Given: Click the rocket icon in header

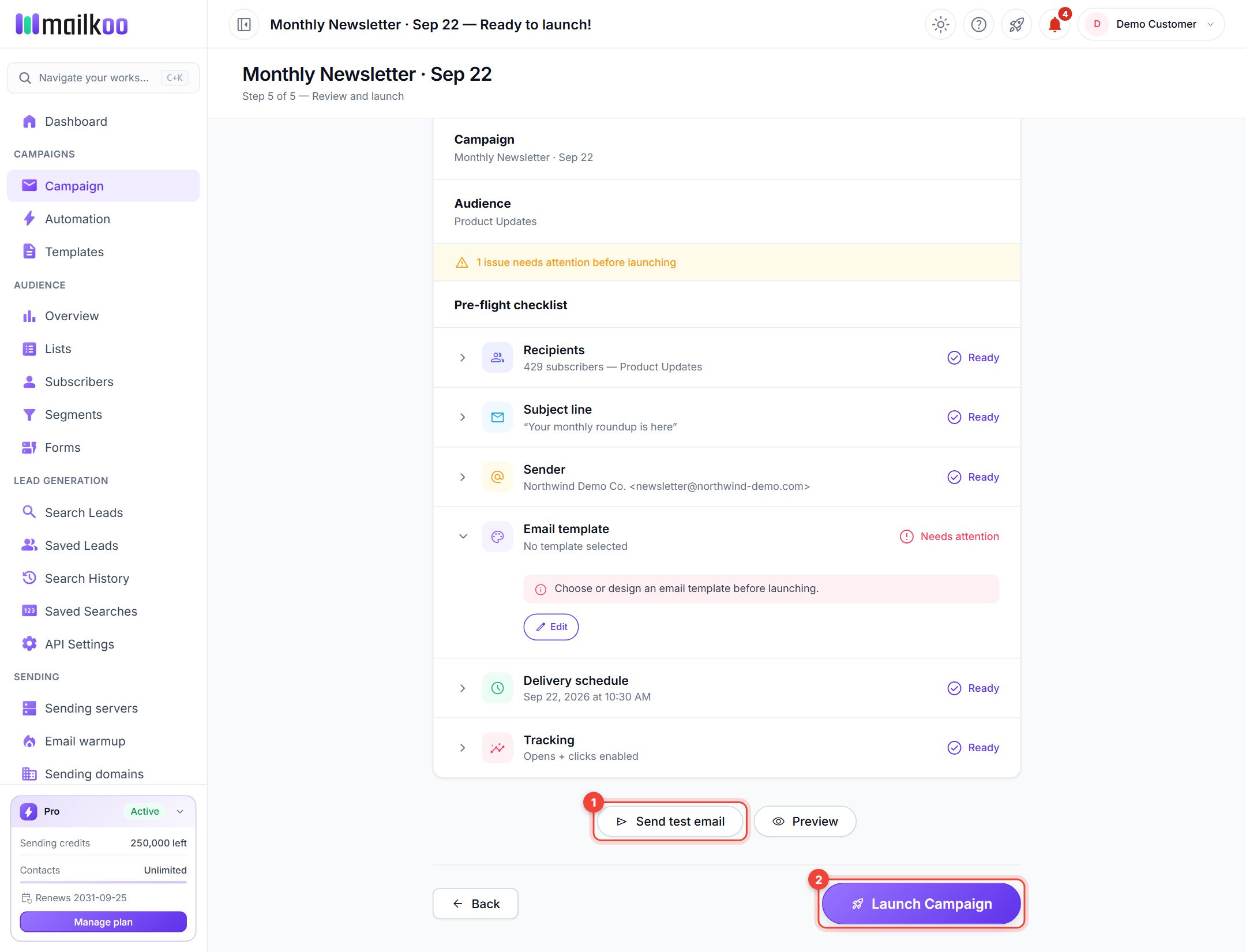Looking at the screenshot, I should (x=1016, y=24).
